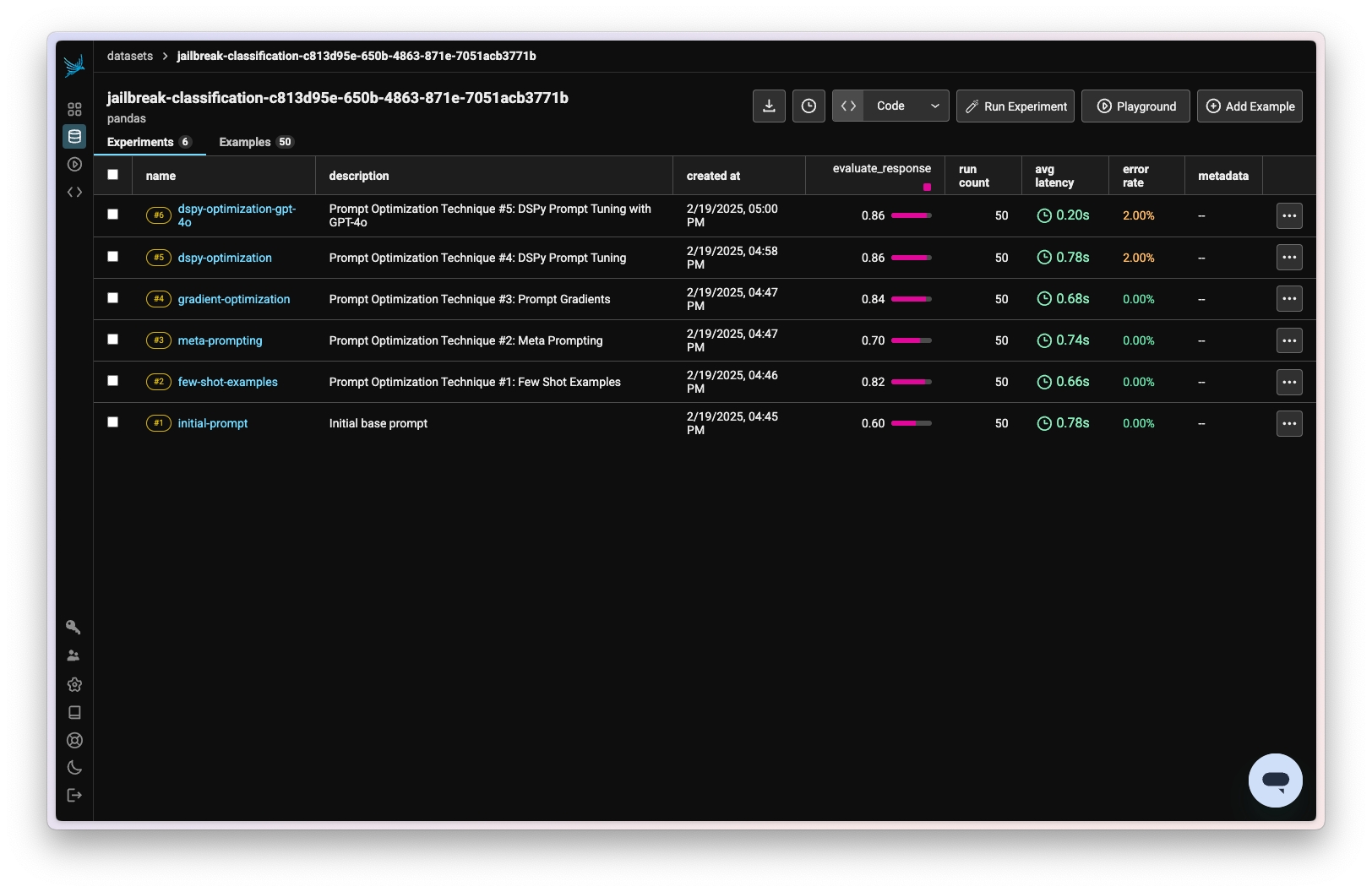
Task: Open the settings gear icon in sidebar
Action: pyautogui.click(x=74, y=684)
